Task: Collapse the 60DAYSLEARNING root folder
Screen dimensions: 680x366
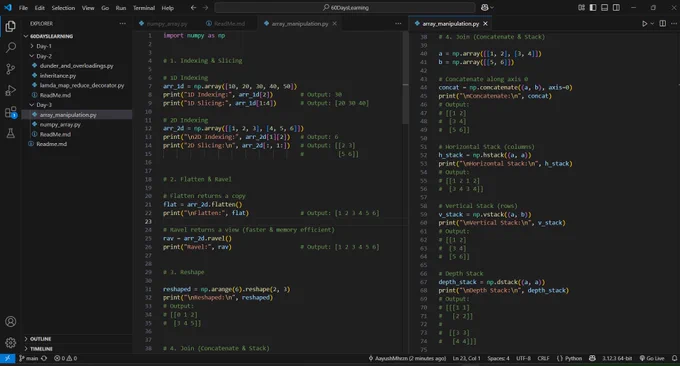Action: click(x=26, y=36)
